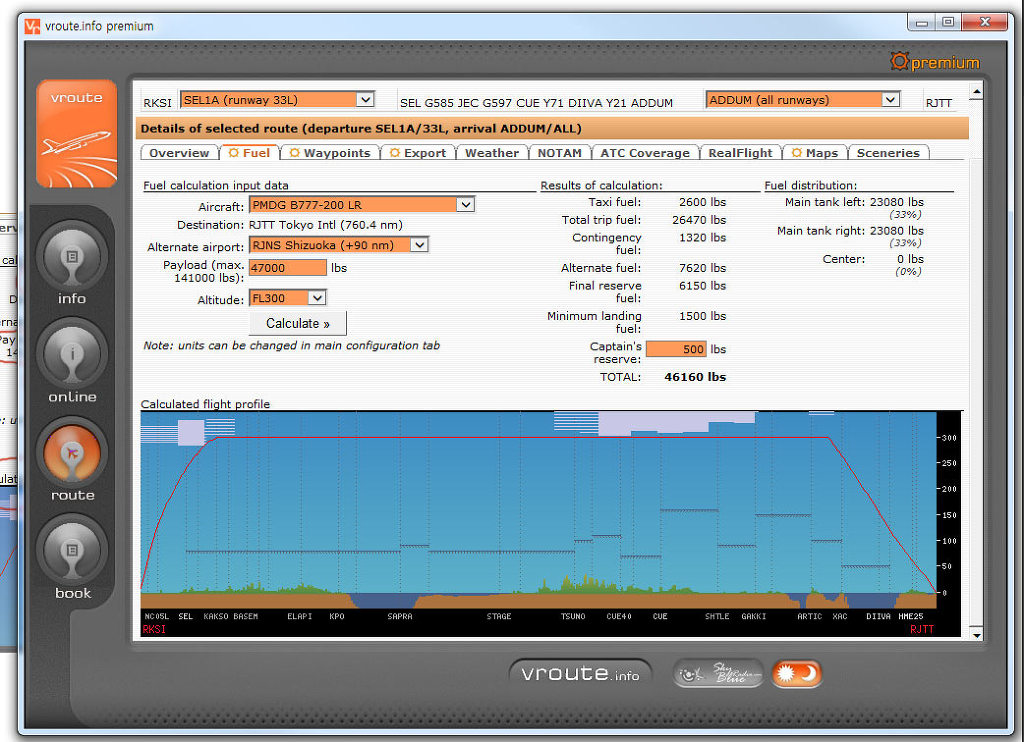Switch to the RealFlight tab
This screenshot has height=742, width=1024.
[740, 153]
